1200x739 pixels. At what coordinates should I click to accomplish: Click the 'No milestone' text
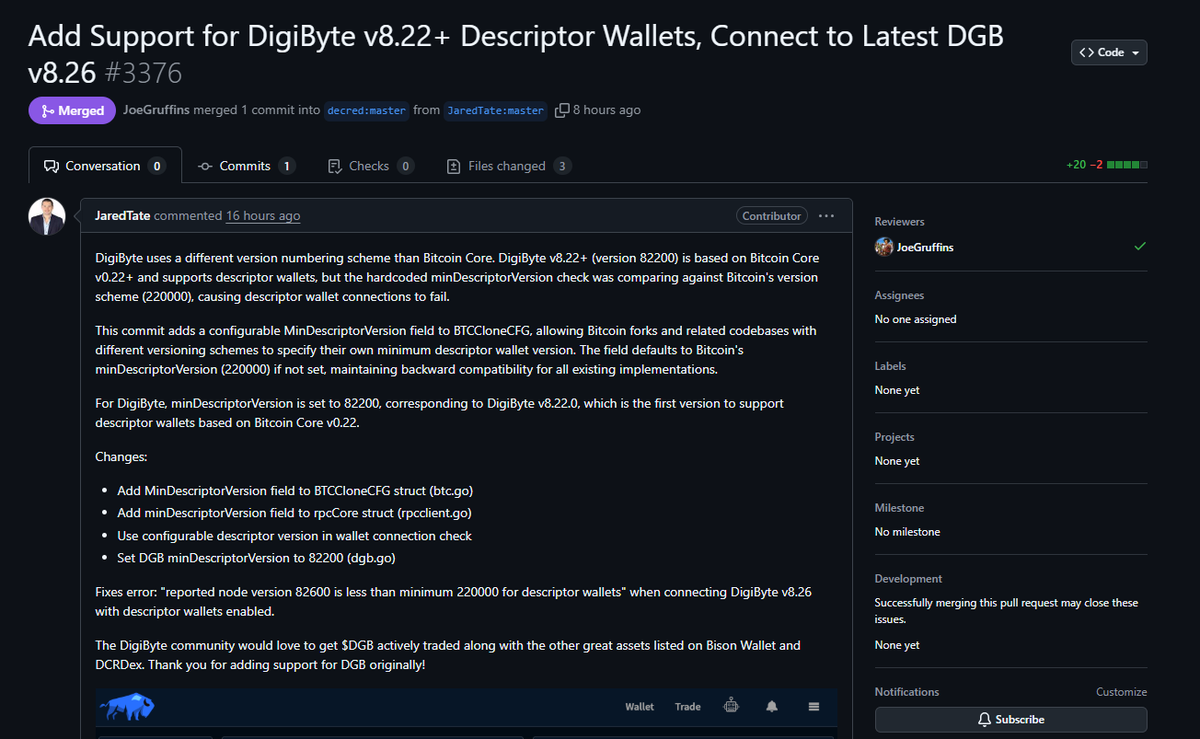(907, 532)
